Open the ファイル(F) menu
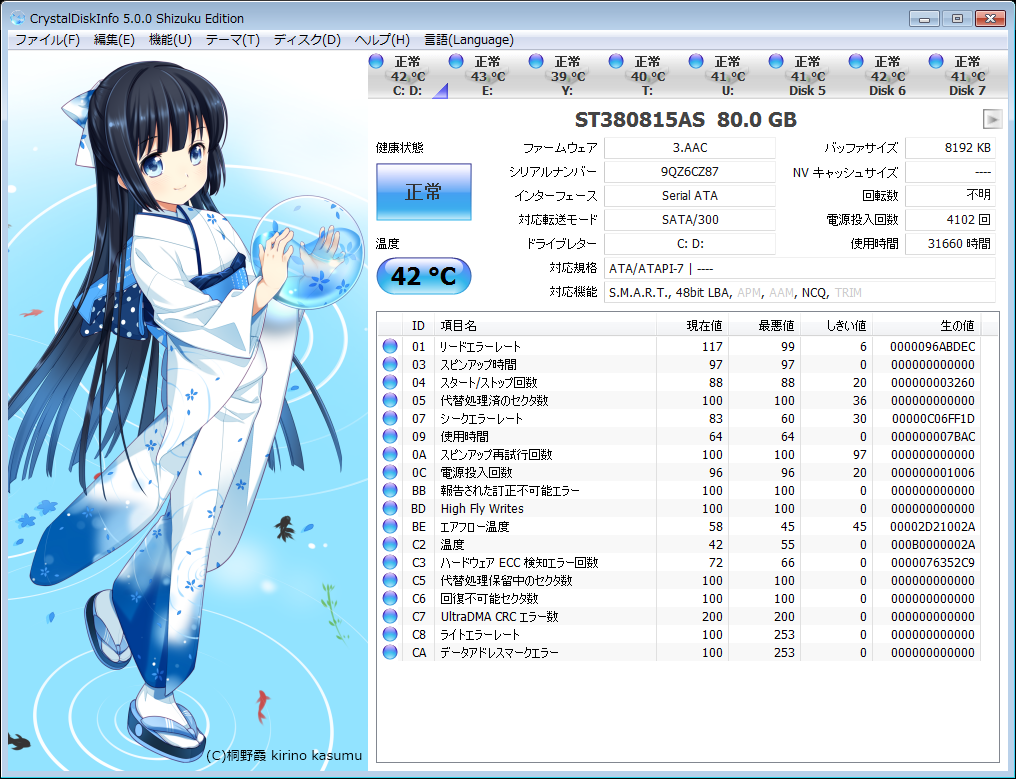Viewport: 1016px width, 779px height. click(47, 40)
